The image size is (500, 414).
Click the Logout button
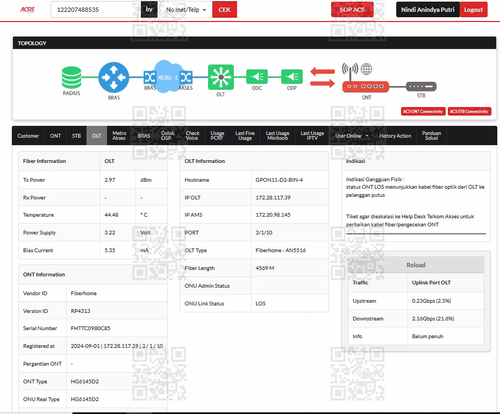(473, 10)
